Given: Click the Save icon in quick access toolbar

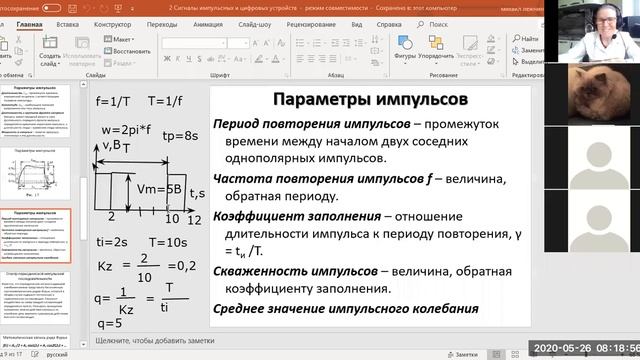Looking at the screenshot, I should click(72, 8).
